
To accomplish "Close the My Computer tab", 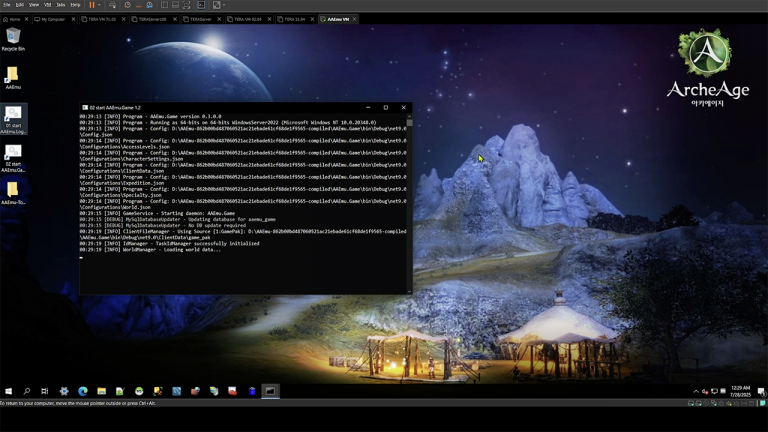I will (73, 19).
